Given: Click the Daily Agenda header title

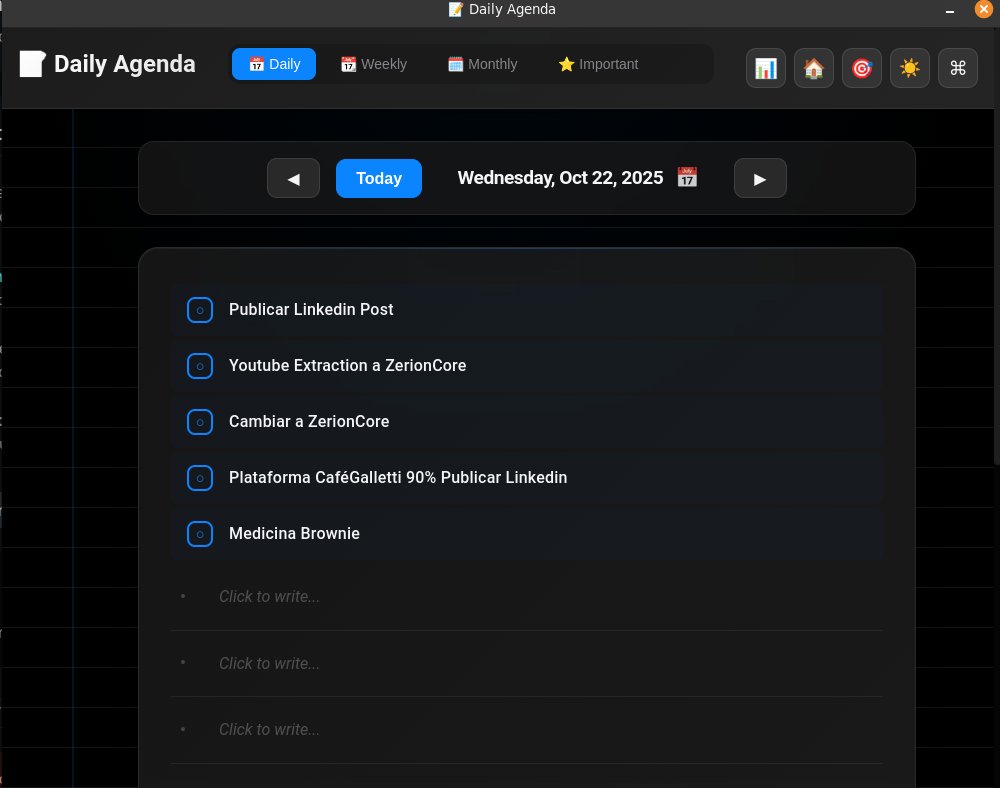Looking at the screenshot, I should (124, 64).
